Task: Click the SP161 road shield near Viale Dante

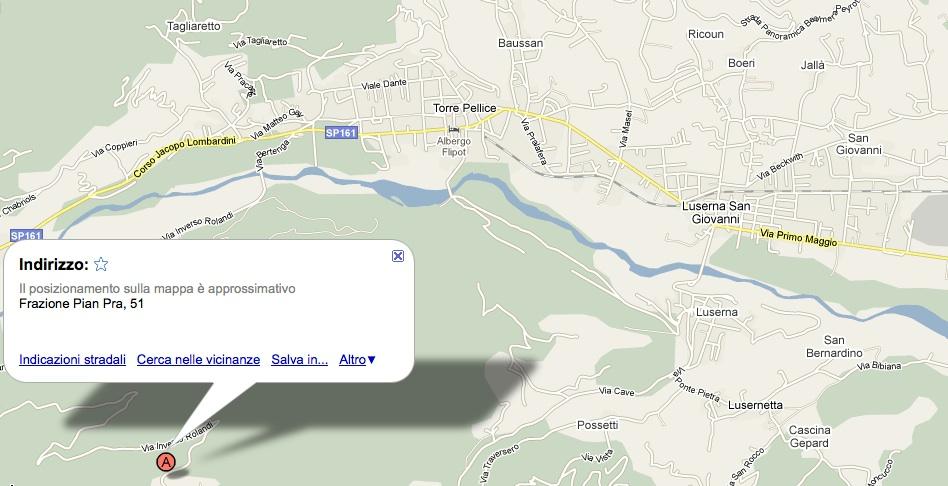Action: click(341, 132)
